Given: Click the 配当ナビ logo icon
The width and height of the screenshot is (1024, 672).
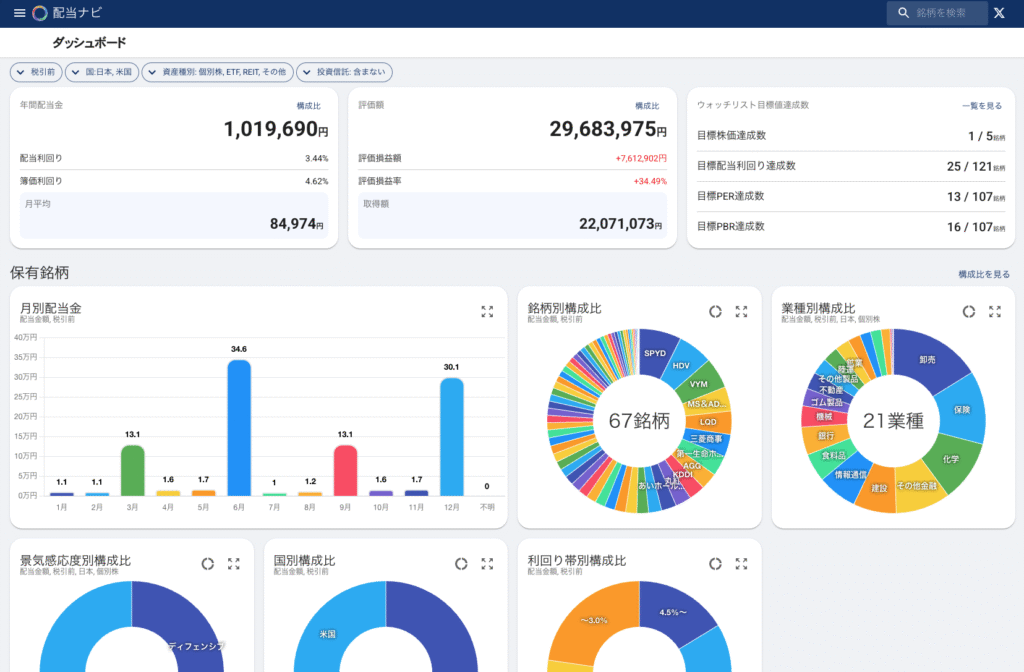Looking at the screenshot, I should click(x=40, y=13).
